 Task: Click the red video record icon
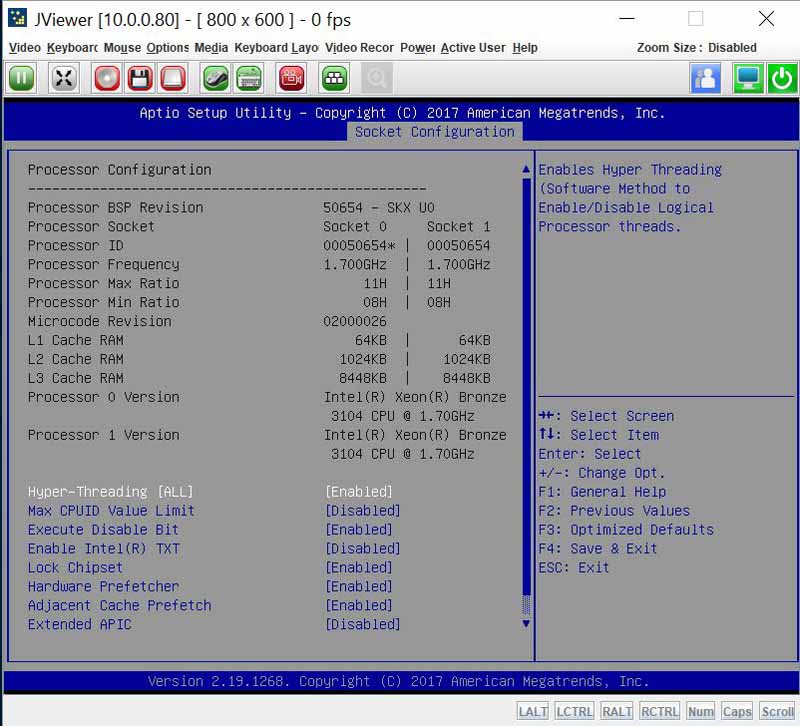291,78
